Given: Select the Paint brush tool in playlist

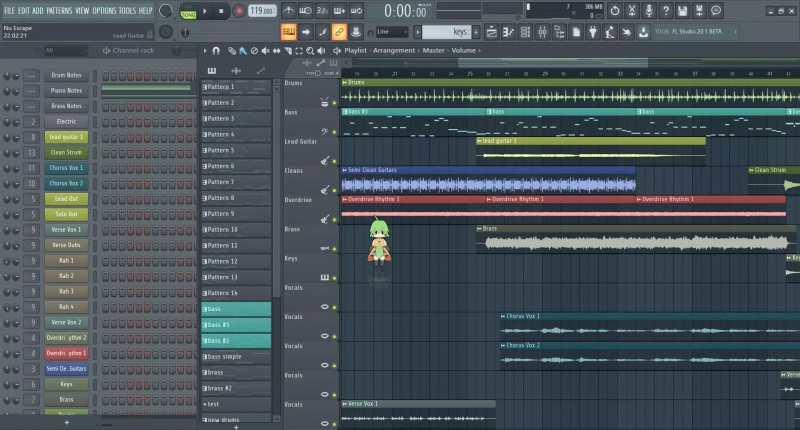Looking at the screenshot, I should point(243,50).
